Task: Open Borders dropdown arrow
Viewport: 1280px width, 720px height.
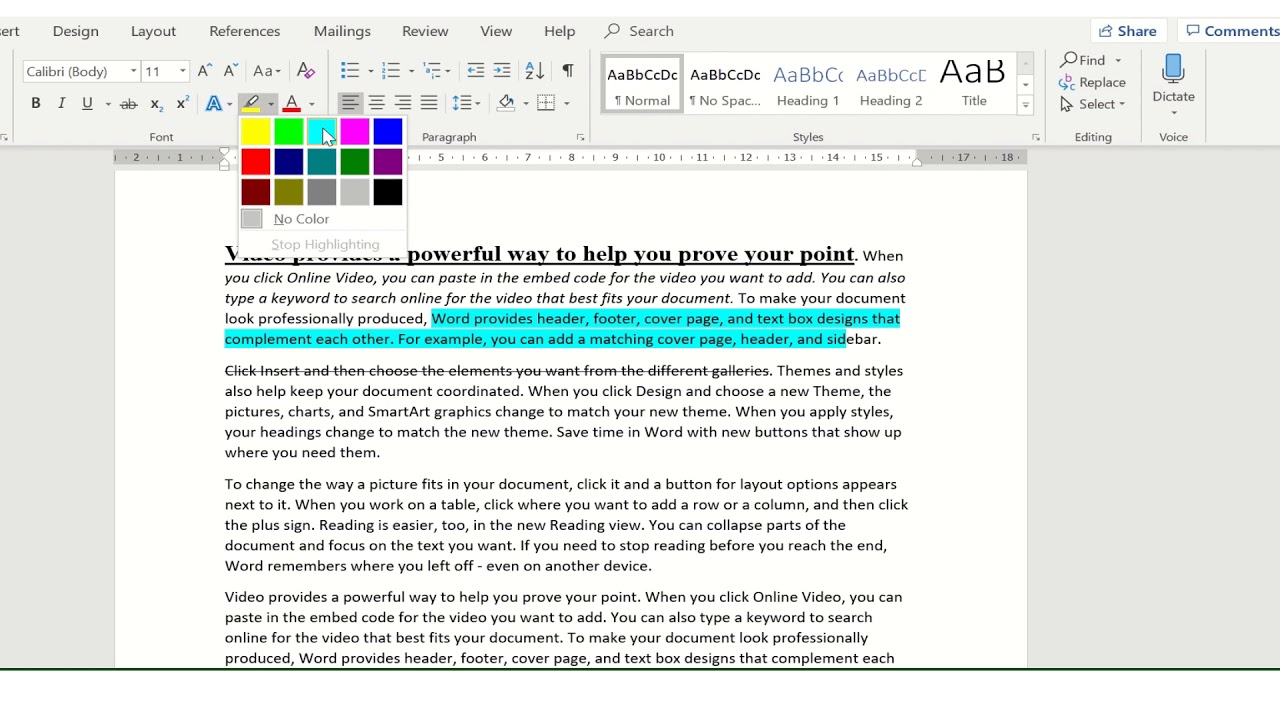Action: pos(567,103)
